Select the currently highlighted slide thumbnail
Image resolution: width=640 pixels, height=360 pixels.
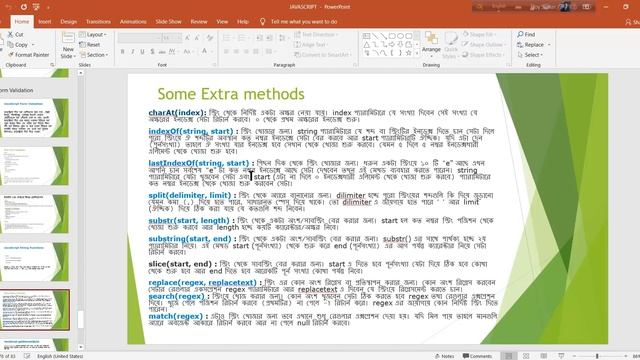pos(34,310)
